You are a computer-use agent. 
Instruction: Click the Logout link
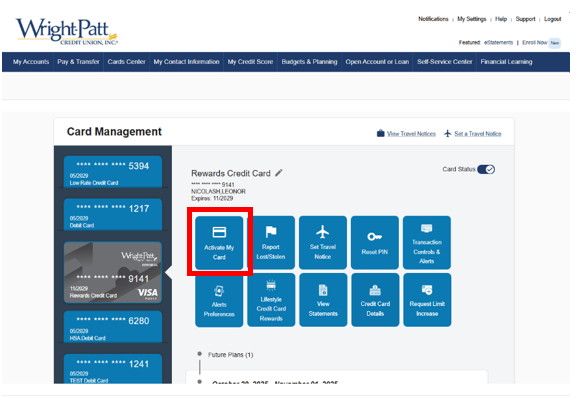(552, 19)
